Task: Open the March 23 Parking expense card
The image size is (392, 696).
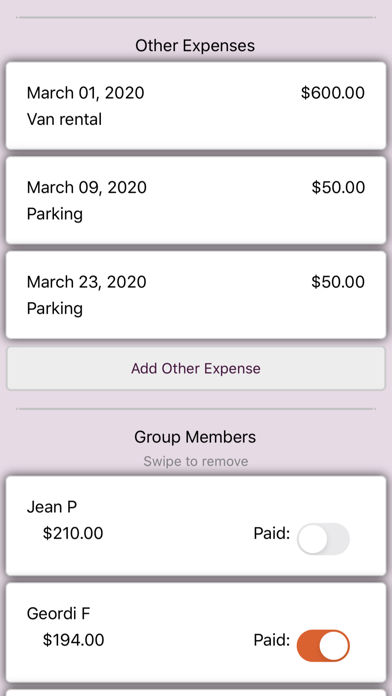Action: [x=196, y=295]
